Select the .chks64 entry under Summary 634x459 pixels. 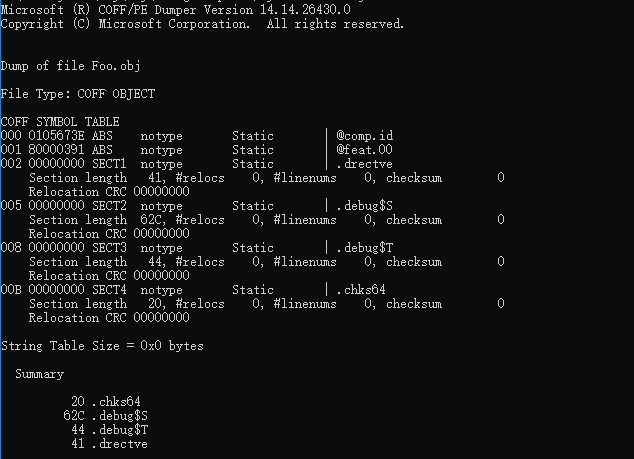coord(115,402)
